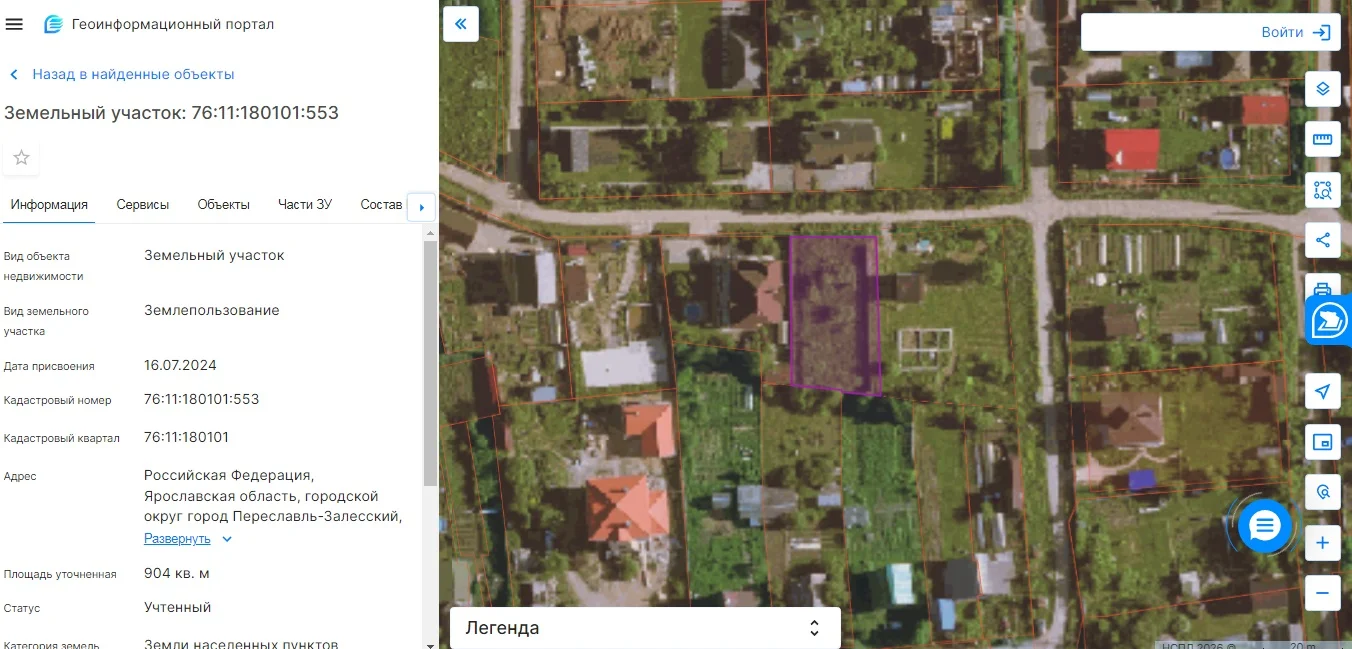
Task: Expand the Легенда legend panel
Action: click(x=645, y=628)
